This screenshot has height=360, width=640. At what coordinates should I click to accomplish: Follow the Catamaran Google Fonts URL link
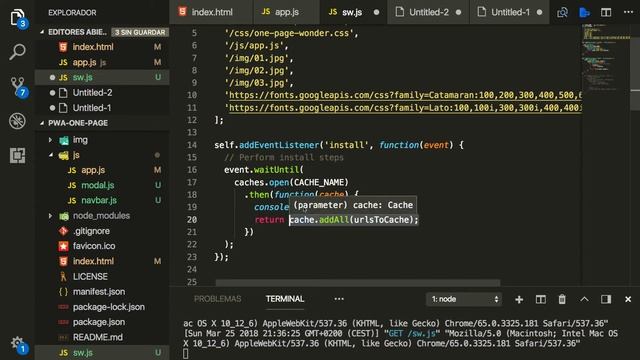point(405,95)
